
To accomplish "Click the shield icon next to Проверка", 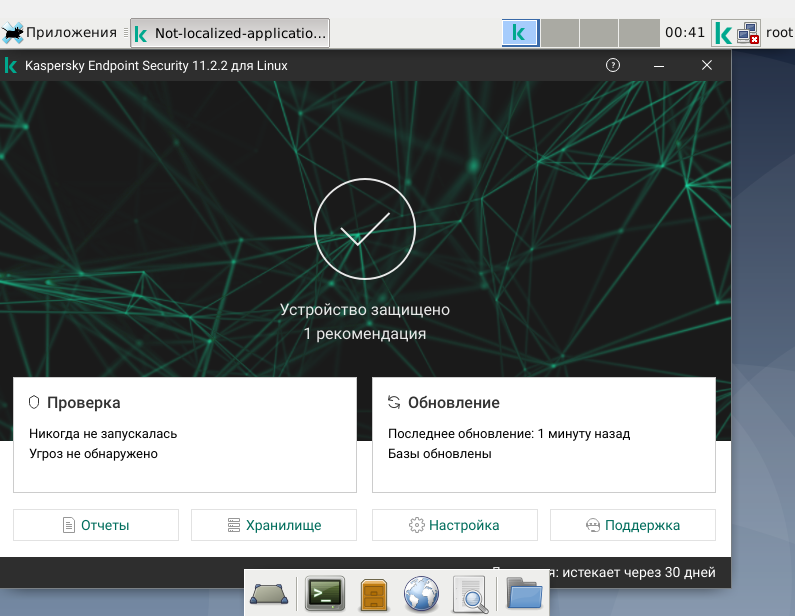I will [x=34, y=403].
